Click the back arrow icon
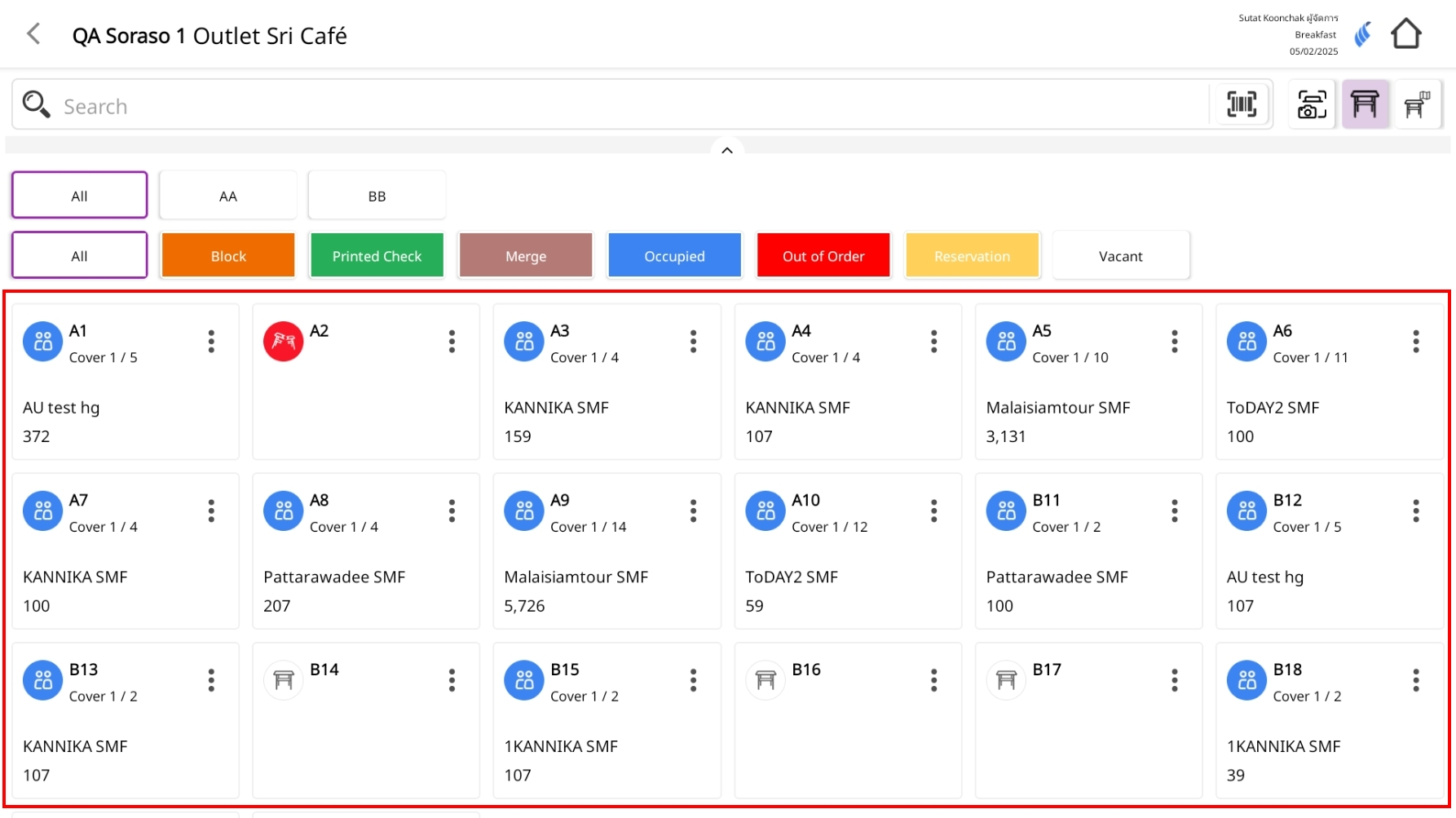The width and height of the screenshot is (1456, 818). [33, 34]
